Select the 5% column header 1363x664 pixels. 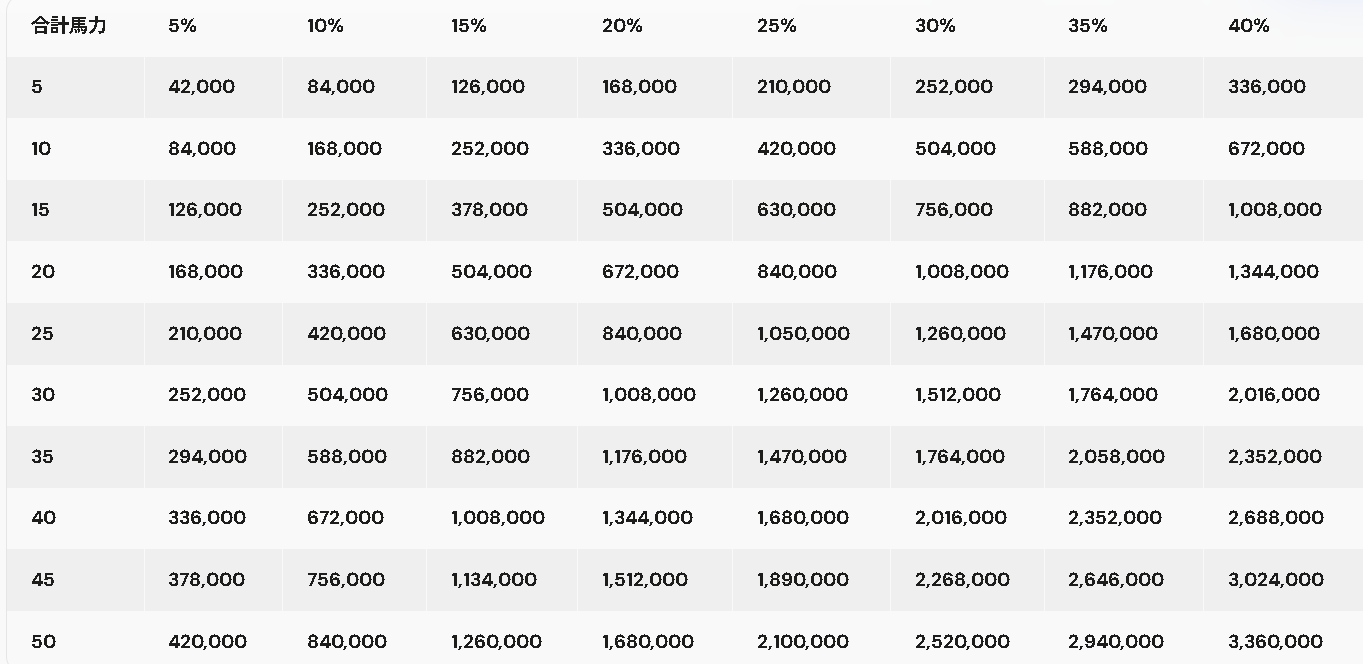[x=183, y=26]
